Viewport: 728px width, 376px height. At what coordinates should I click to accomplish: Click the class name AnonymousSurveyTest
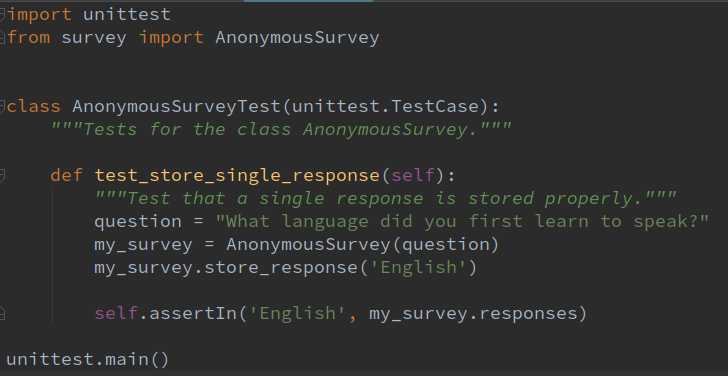(x=176, y=107)
